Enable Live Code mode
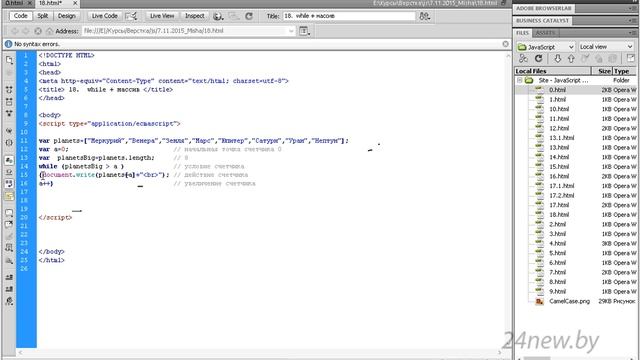This screenshot has height=360, width=640. (x=104, y=16)
